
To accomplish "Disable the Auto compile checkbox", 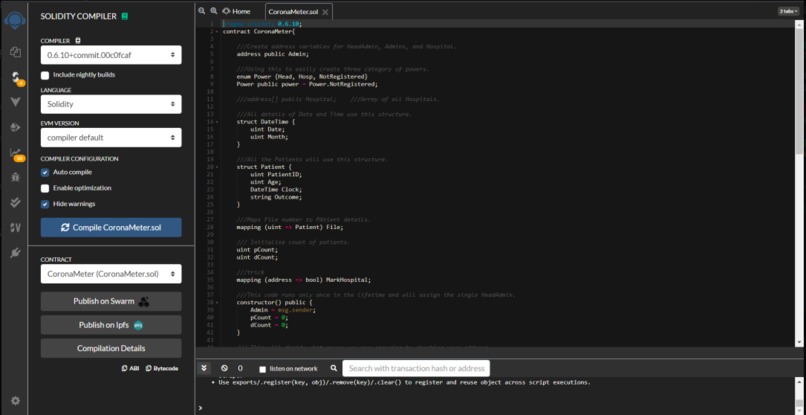I will tap(45, 172).
